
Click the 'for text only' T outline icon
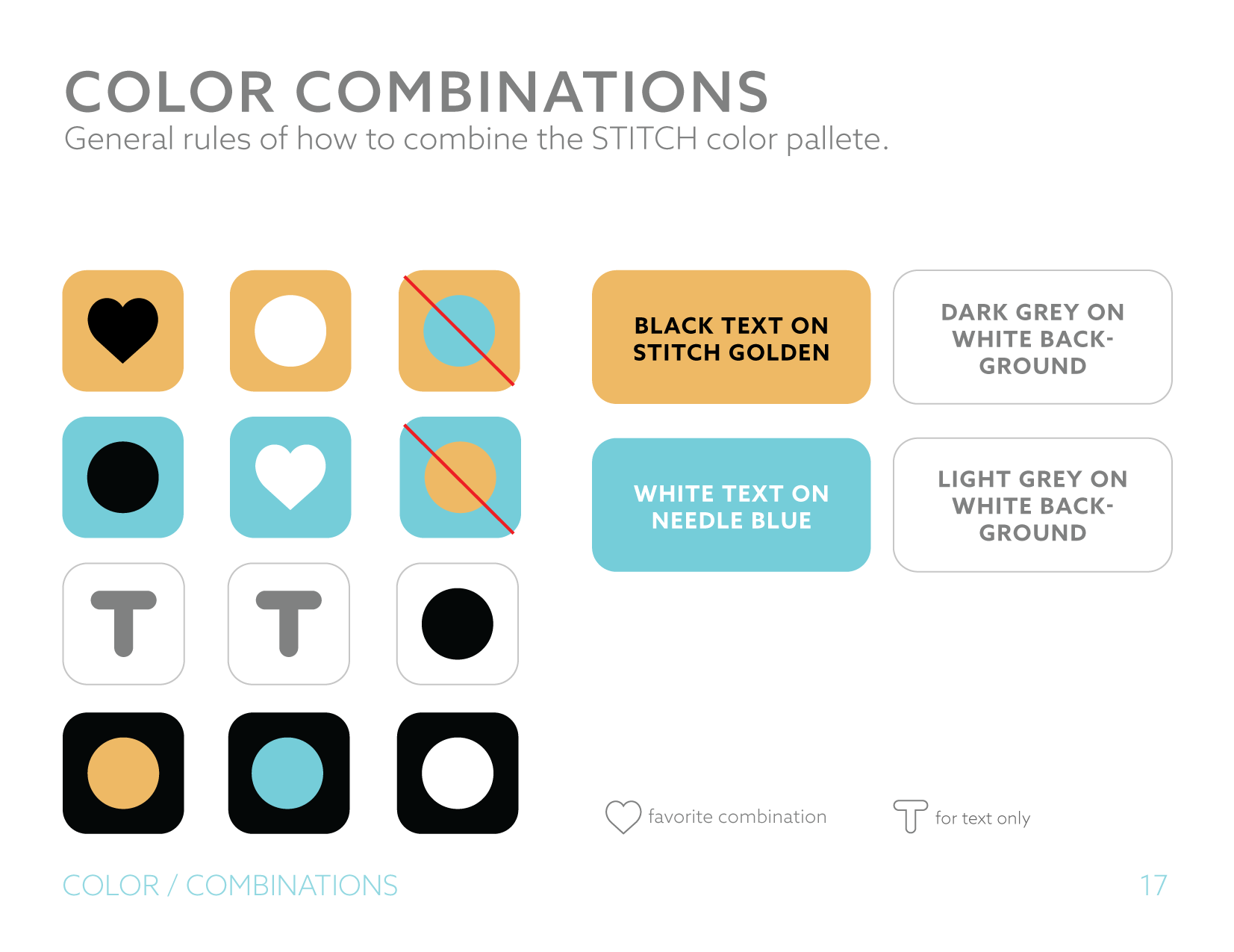tap(910, 816)
